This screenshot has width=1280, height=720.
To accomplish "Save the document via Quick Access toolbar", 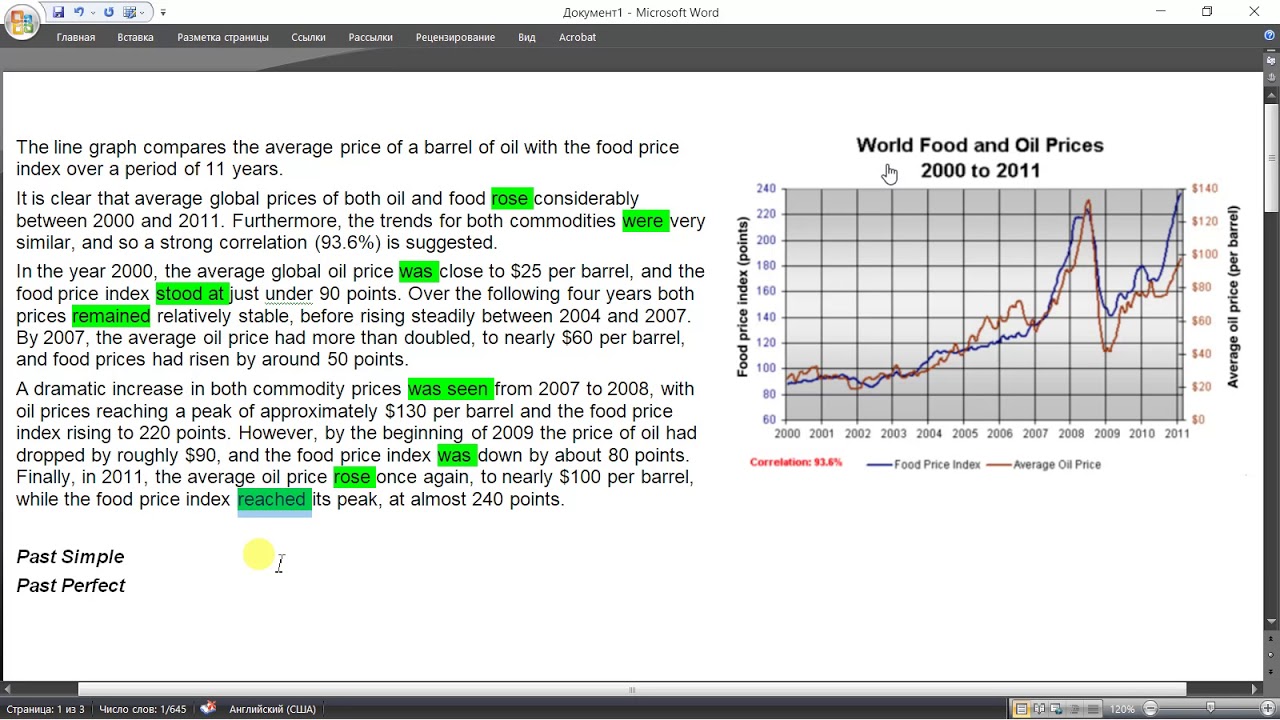I will [58, 12].
